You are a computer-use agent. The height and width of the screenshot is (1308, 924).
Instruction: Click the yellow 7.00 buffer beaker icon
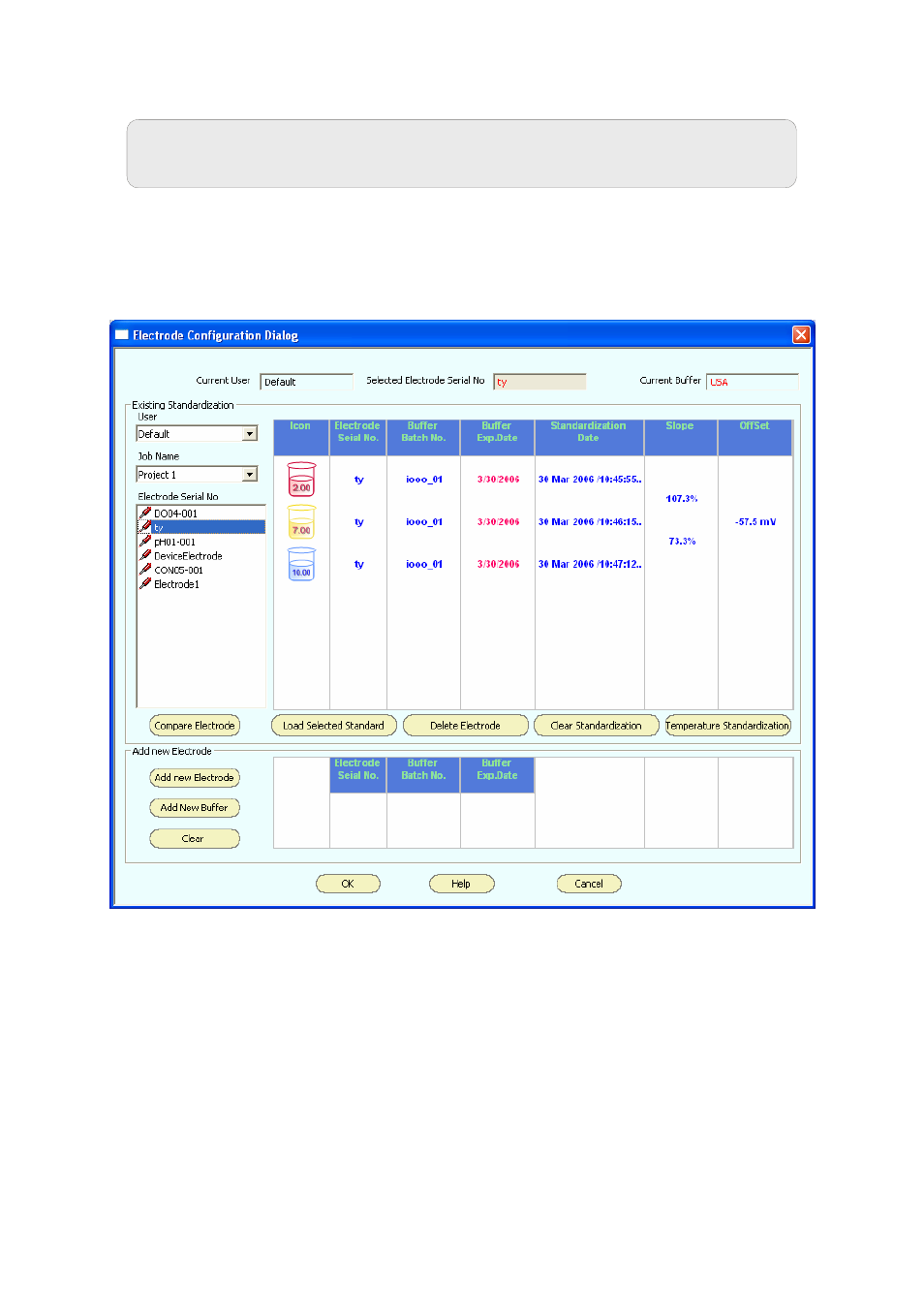point(301,521)
